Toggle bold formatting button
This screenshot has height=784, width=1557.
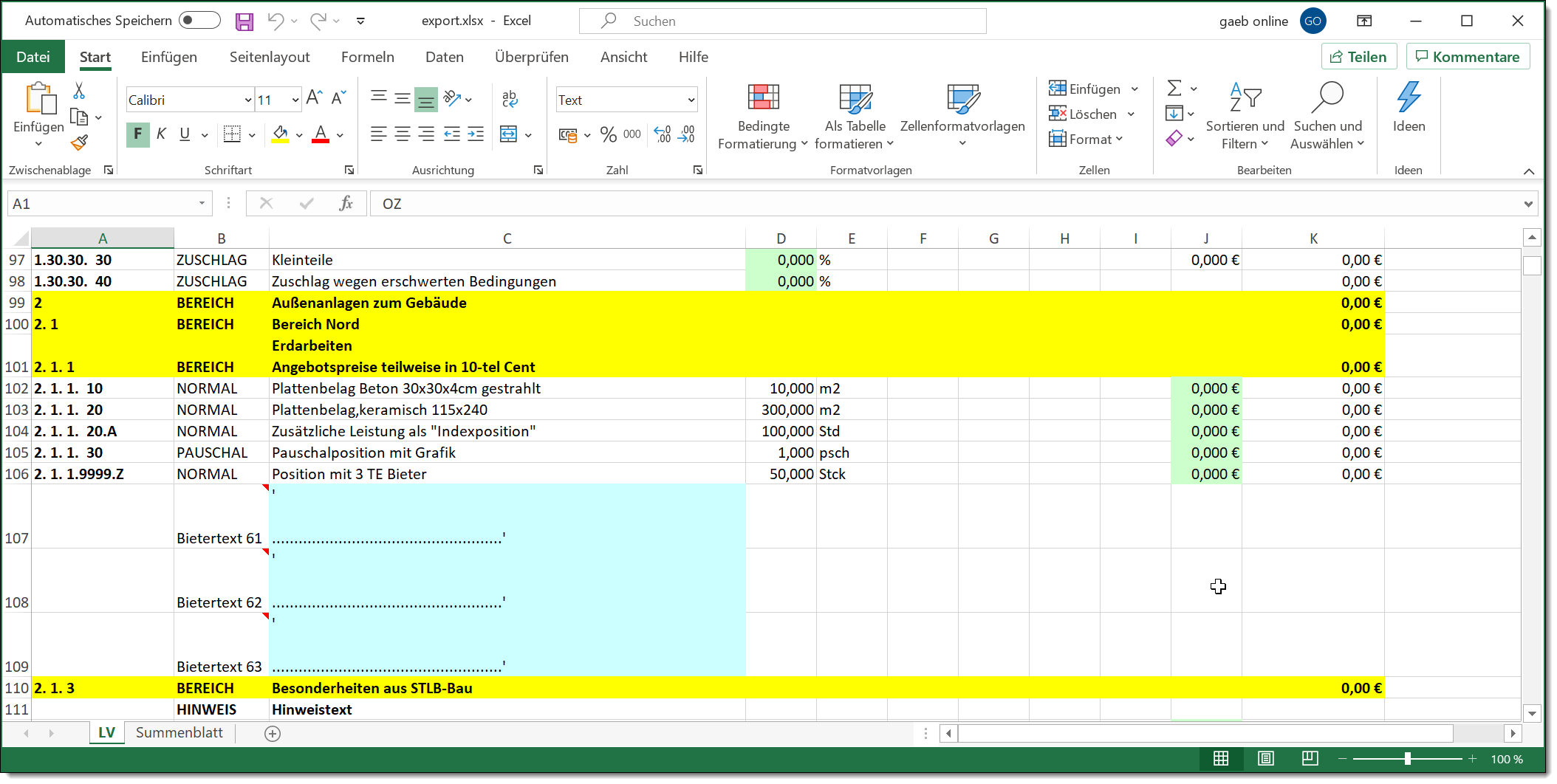(x=137, y=134)
